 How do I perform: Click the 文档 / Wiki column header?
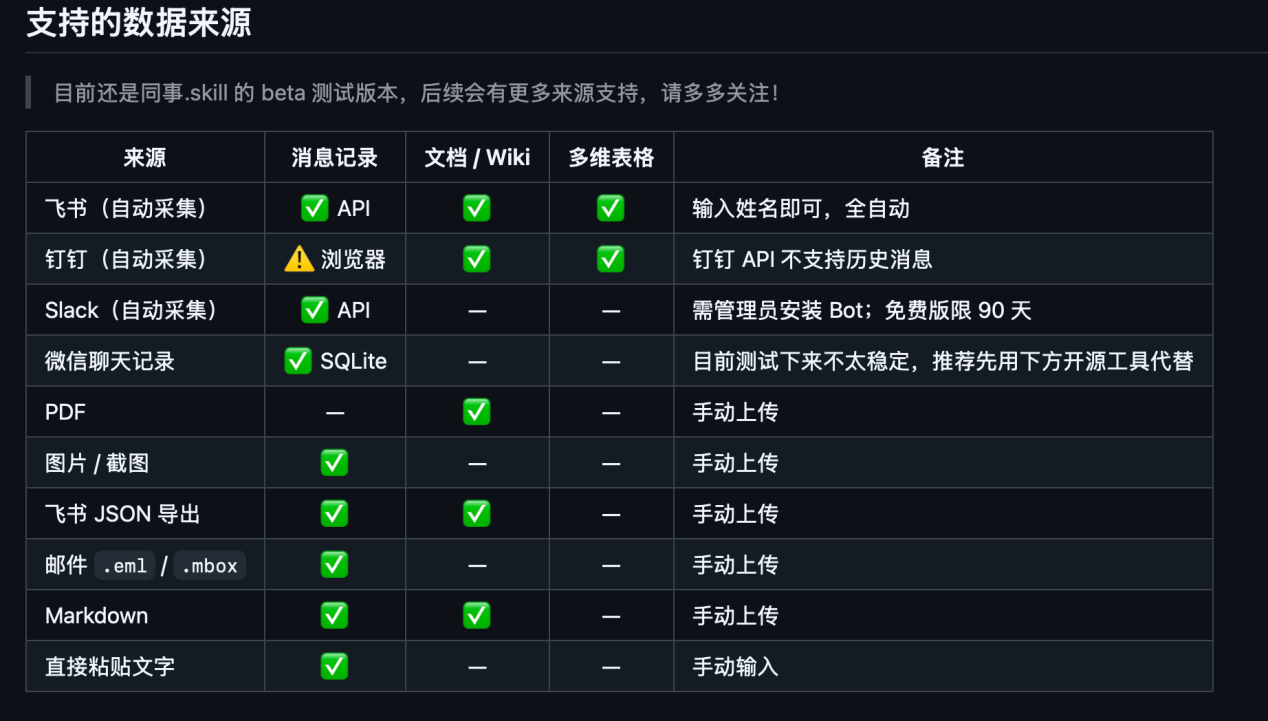(477, 158)
